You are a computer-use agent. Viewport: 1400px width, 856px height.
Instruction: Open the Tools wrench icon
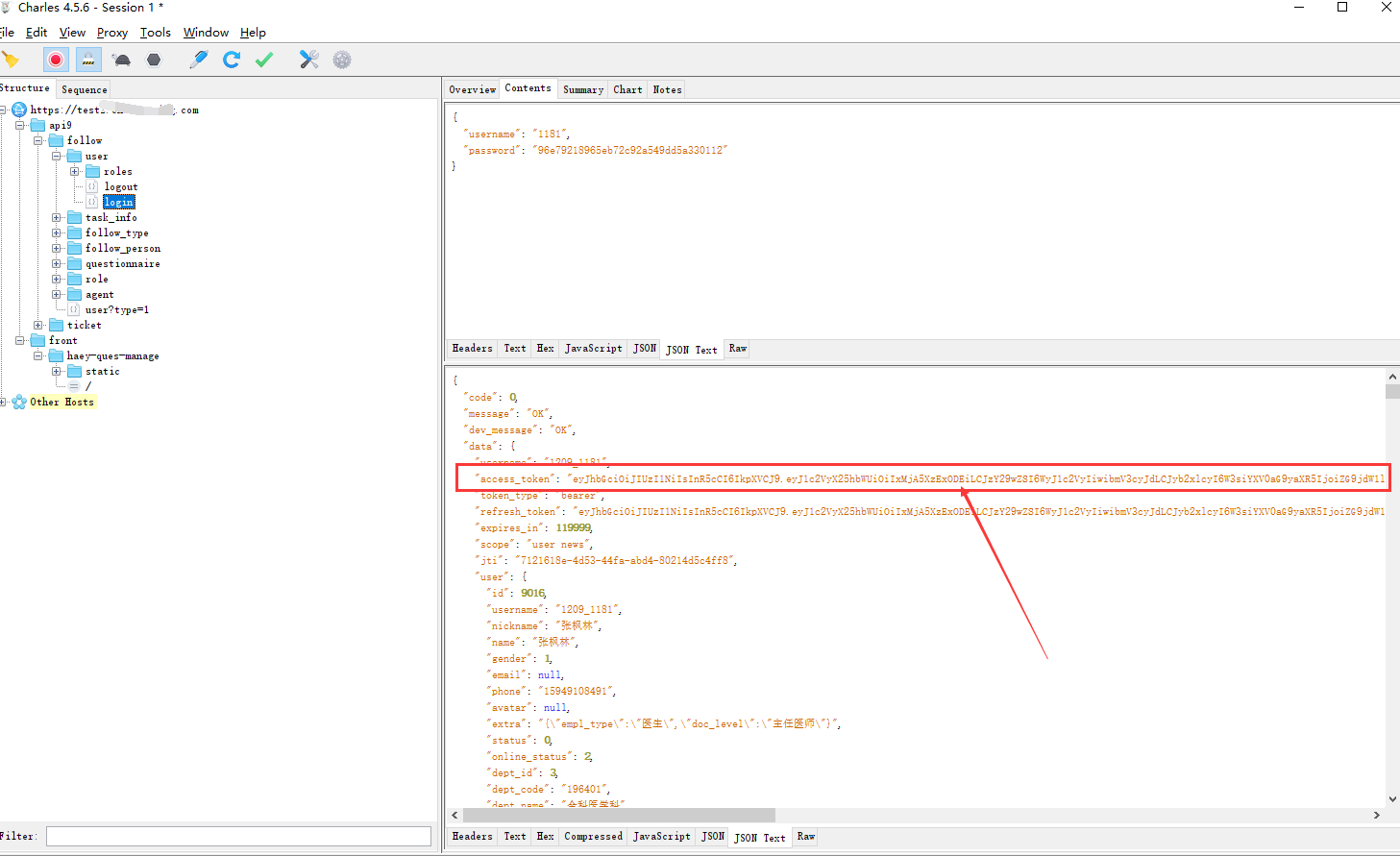[308, 60]
